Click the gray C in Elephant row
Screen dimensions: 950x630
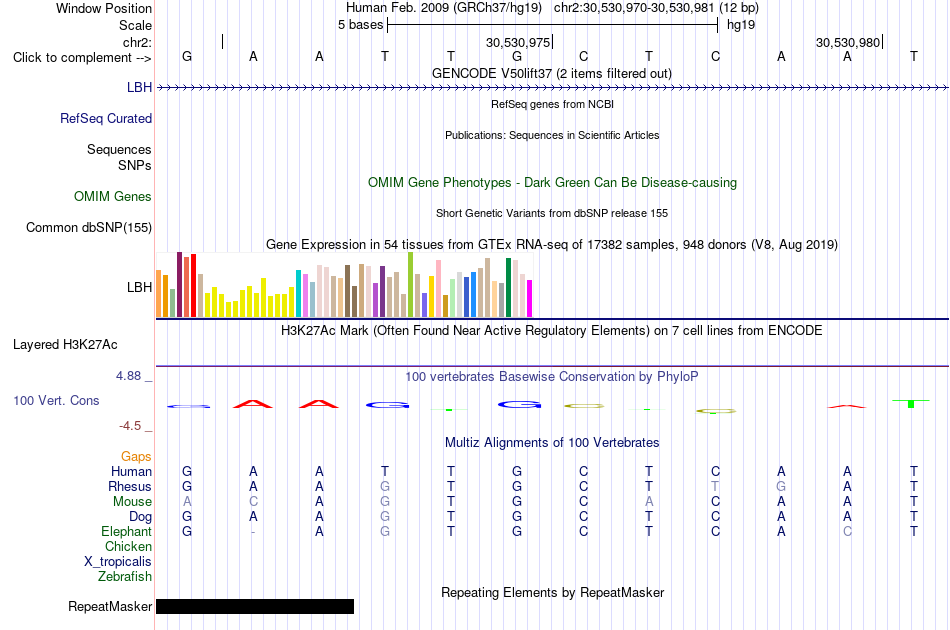[x=847, y=531]
